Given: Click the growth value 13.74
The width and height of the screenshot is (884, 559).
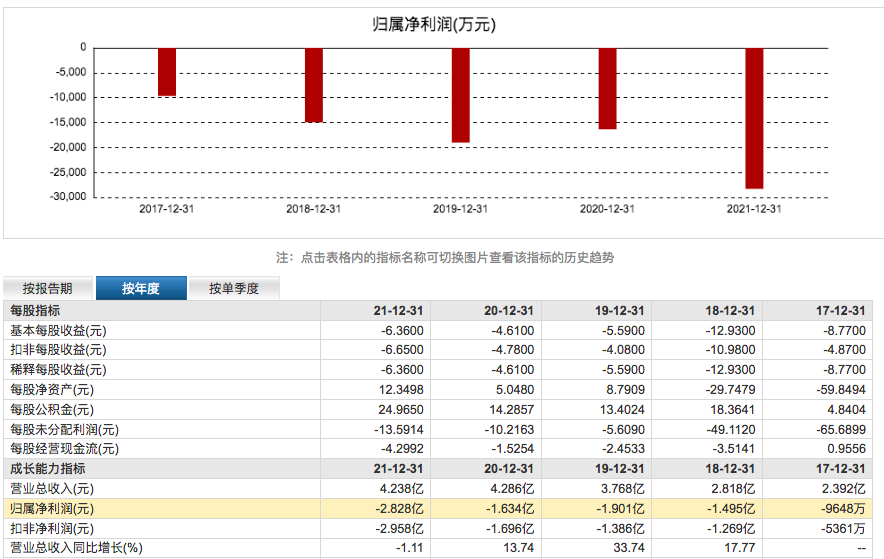Looking at the screenshot, I should pos(518,548).
